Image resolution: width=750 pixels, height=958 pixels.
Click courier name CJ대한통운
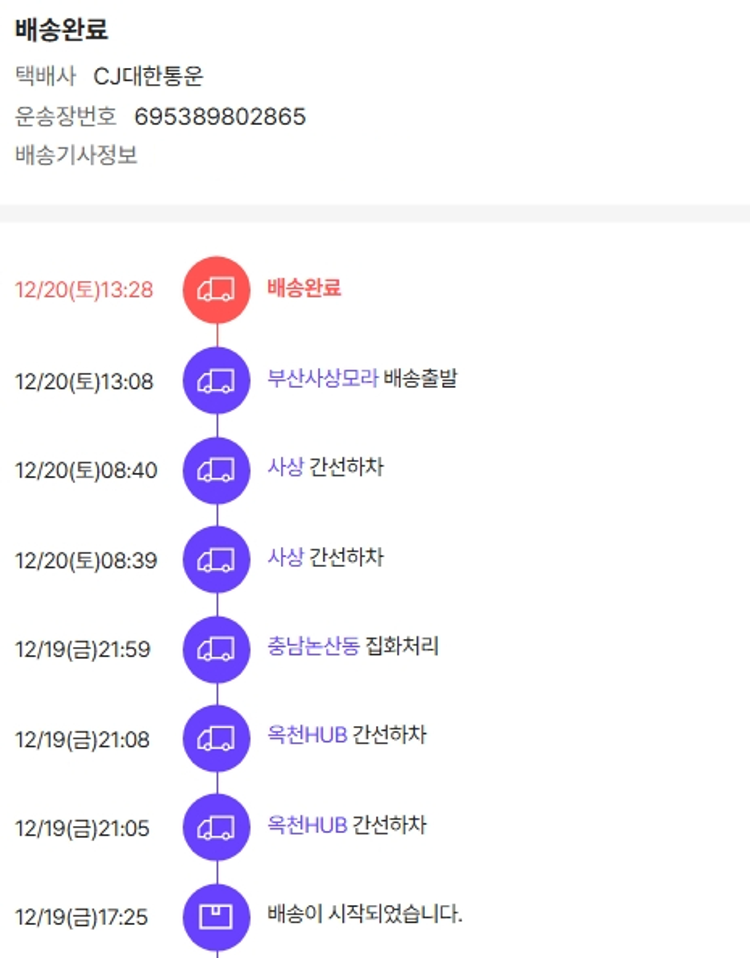click(148, 76)
